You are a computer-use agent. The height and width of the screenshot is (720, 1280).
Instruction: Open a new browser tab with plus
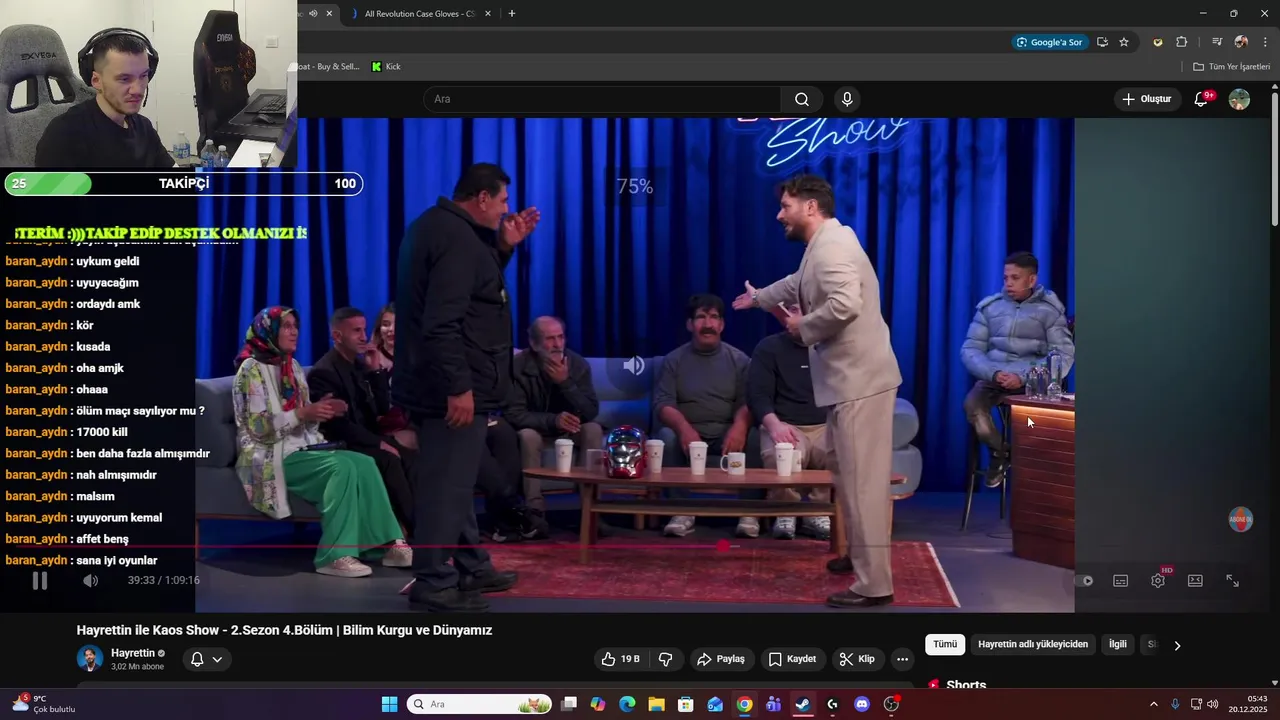pos(512,14)
